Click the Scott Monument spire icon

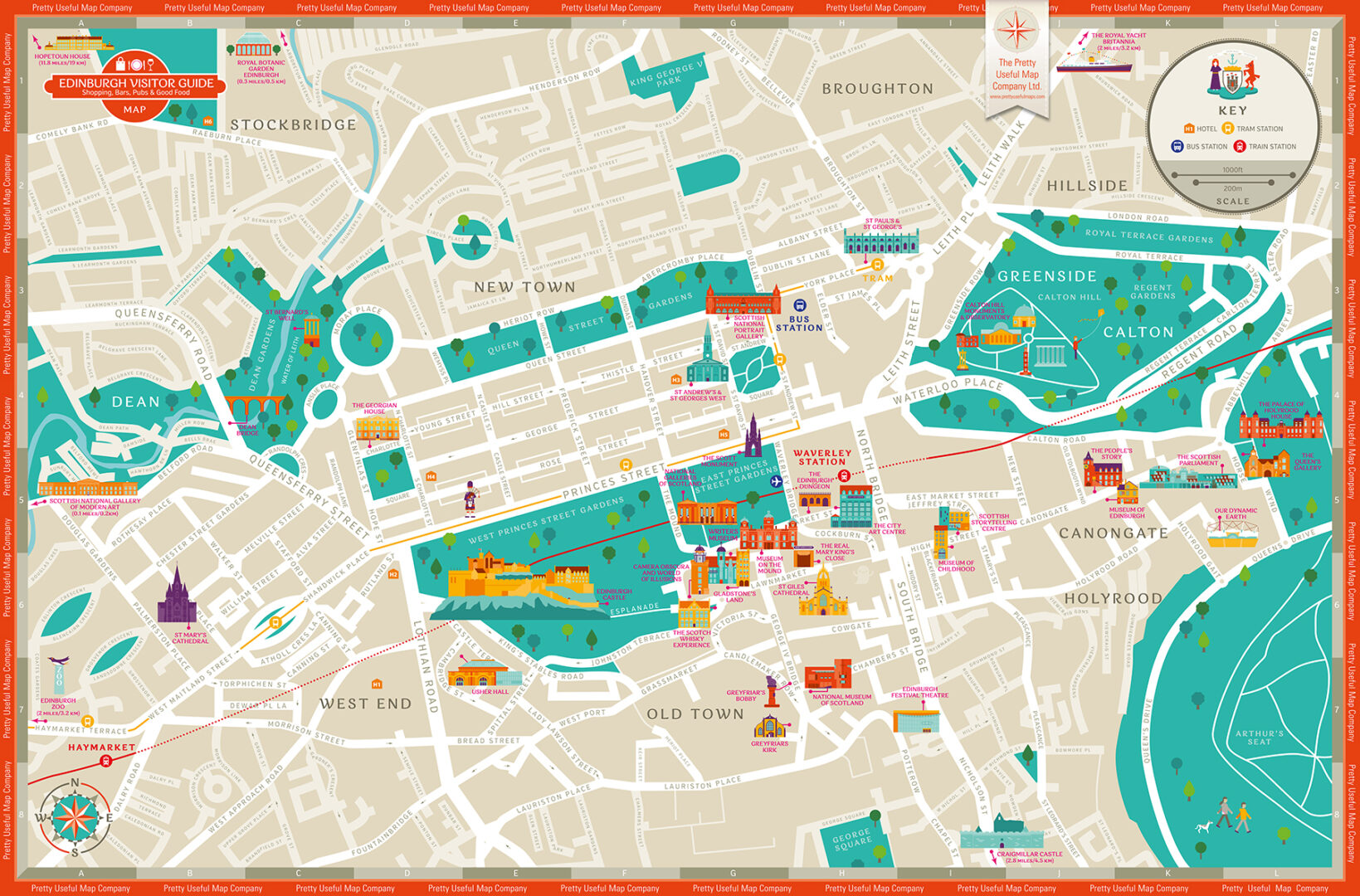point(753,437)
